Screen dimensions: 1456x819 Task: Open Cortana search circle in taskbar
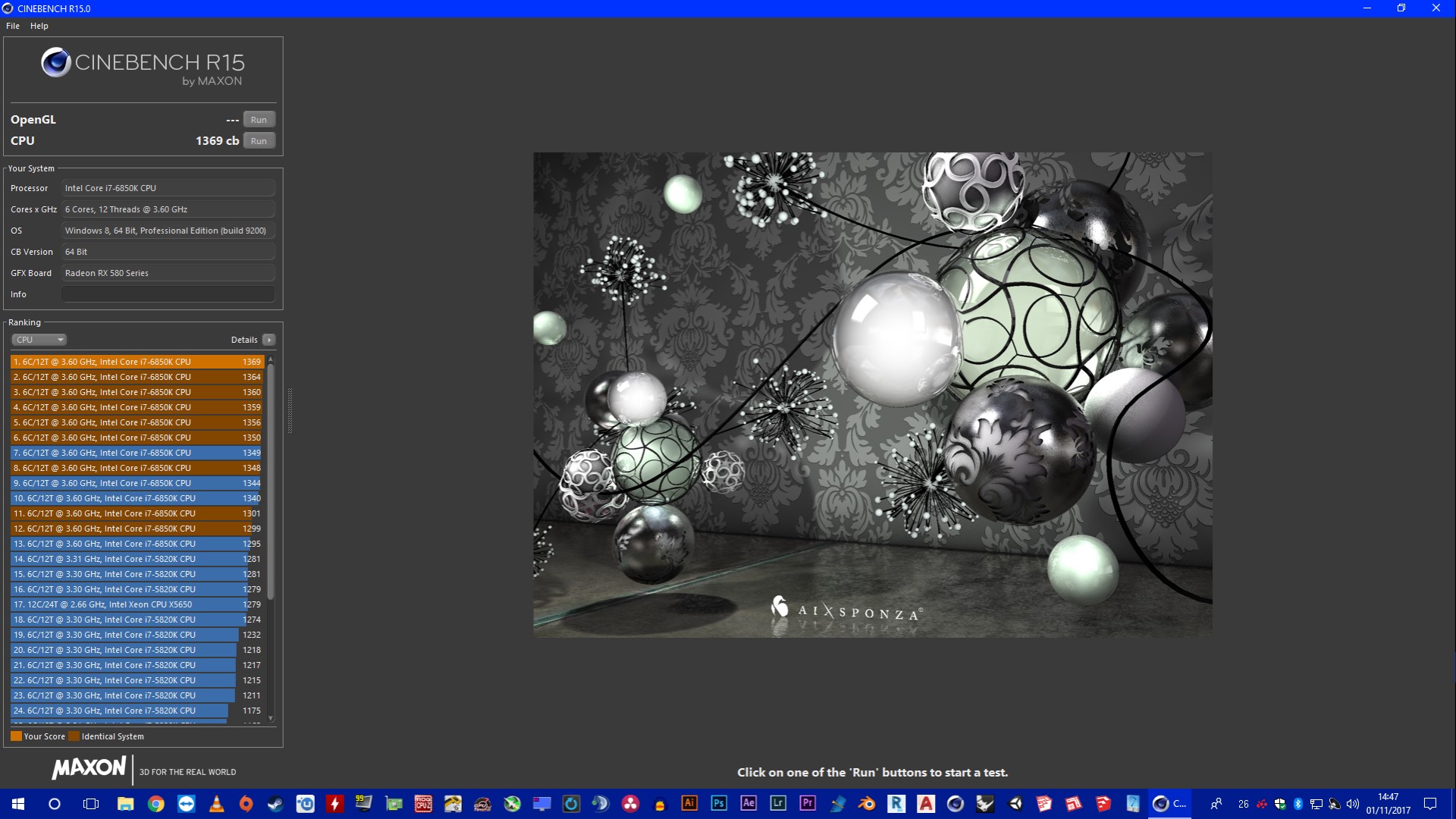click(55, 804)
